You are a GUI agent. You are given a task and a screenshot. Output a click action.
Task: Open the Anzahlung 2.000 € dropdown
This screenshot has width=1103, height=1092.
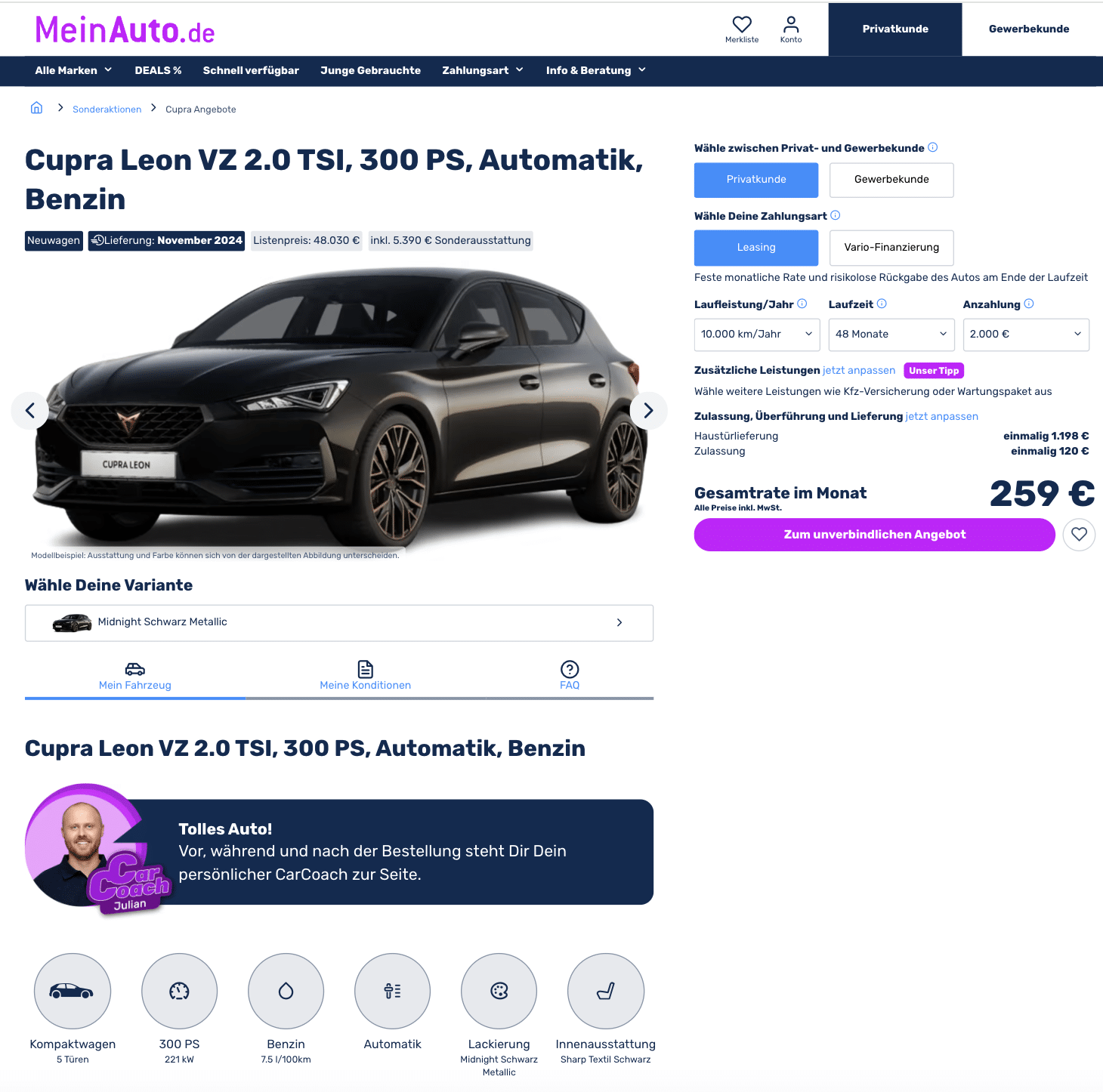[x=1026, y=335]
